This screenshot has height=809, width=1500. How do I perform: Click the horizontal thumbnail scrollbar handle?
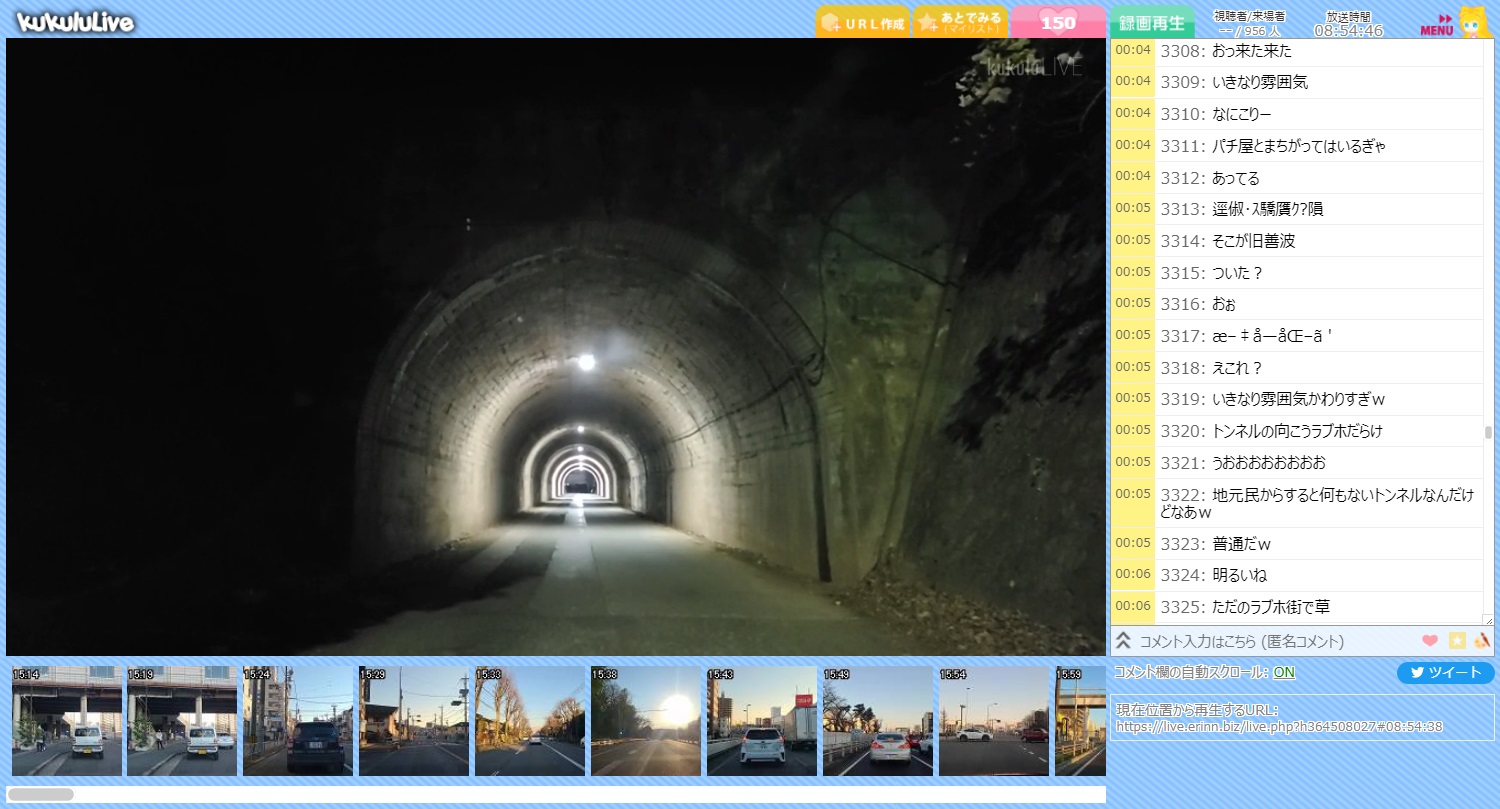[41, 794]
